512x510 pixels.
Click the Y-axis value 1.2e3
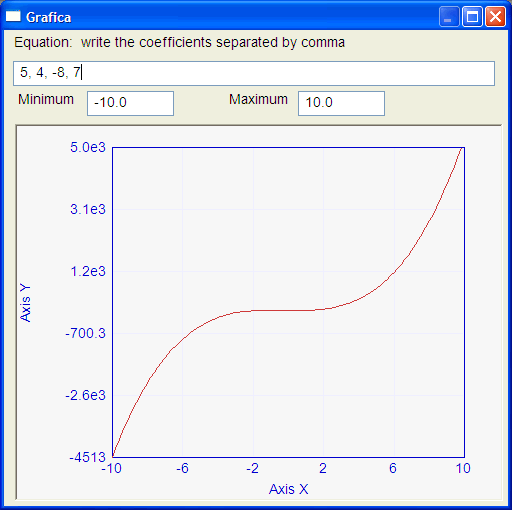(x=88, y=271)
